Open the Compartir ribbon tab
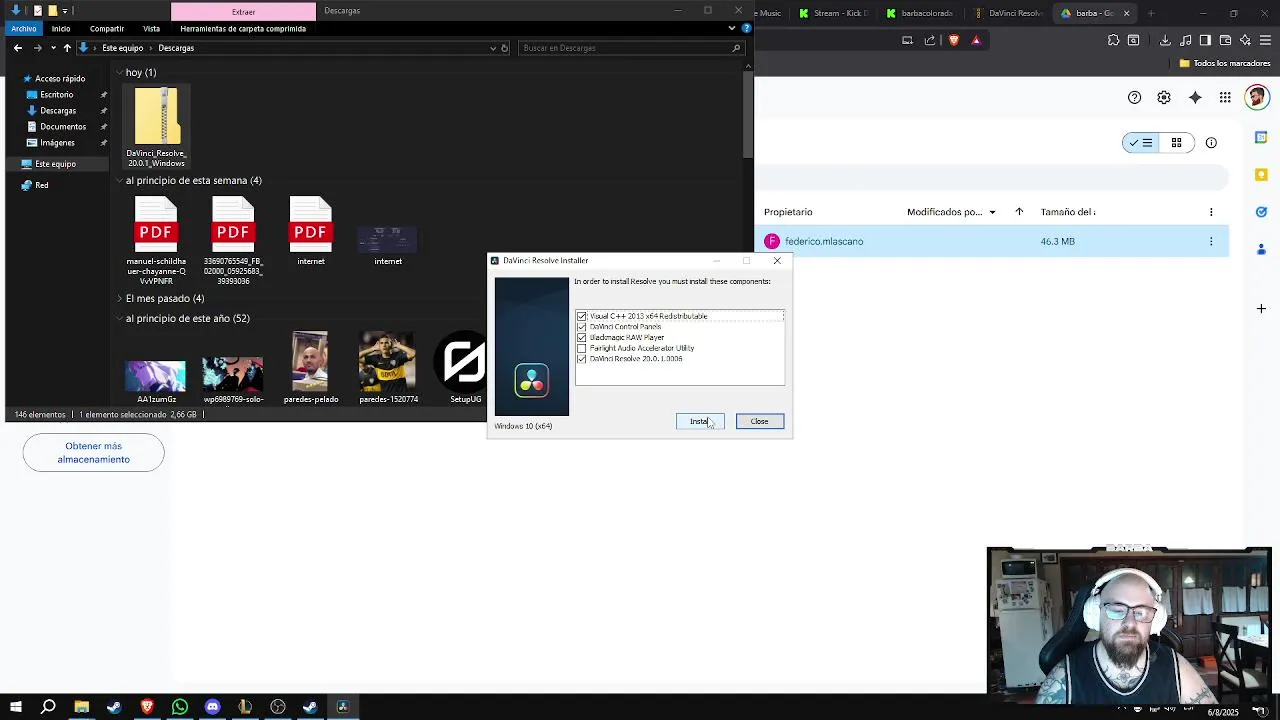Viewport: 1280px width, 720px height. coord(106,29)
